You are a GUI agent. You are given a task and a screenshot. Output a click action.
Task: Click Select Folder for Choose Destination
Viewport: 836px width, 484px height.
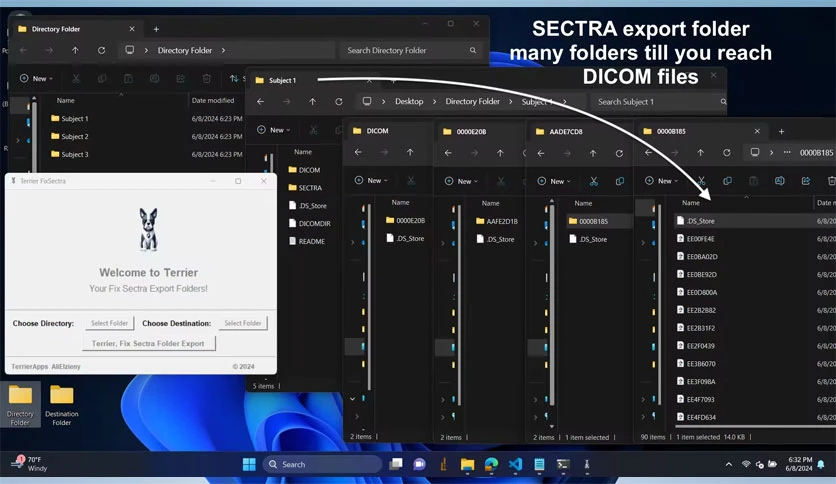coord(243,323)
